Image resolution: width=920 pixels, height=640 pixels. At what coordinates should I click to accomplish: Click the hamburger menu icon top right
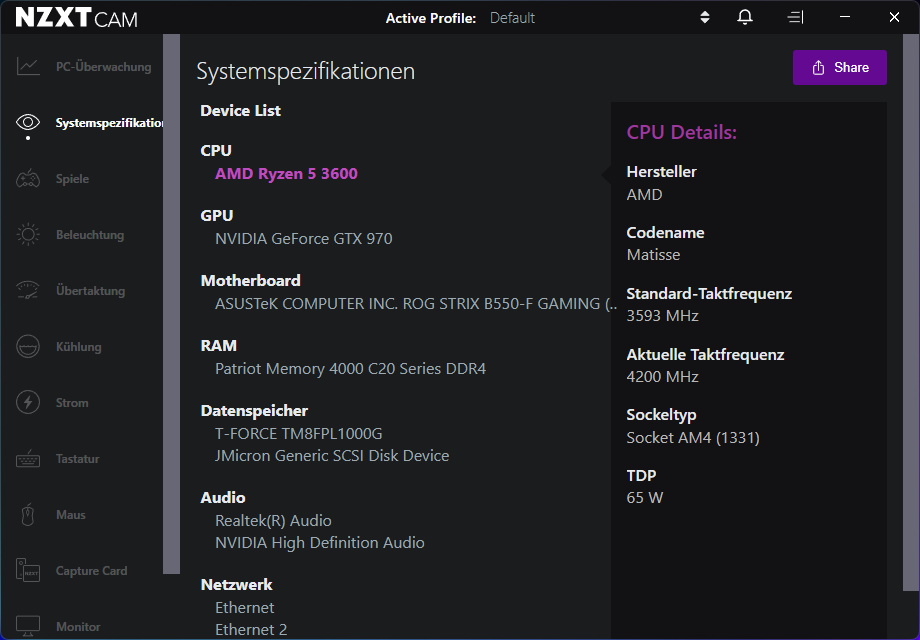pyautogui.click(x=795, y=17)
